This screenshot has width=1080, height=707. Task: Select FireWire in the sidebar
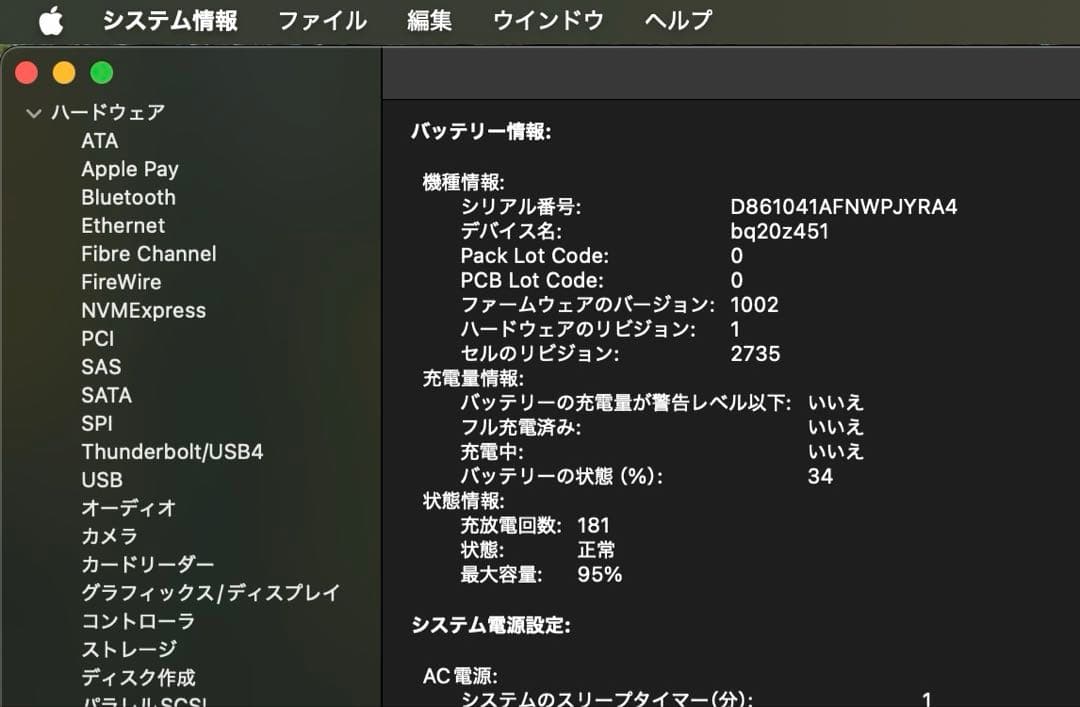tap(120, 281)
